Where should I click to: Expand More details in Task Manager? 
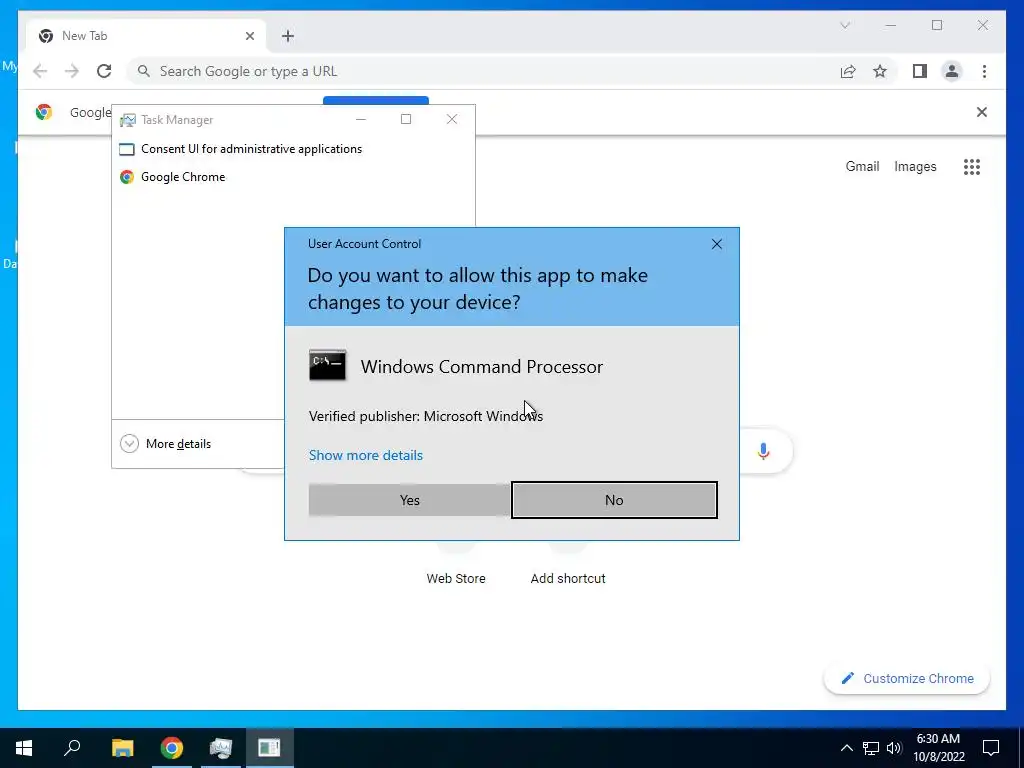(166, 444)
